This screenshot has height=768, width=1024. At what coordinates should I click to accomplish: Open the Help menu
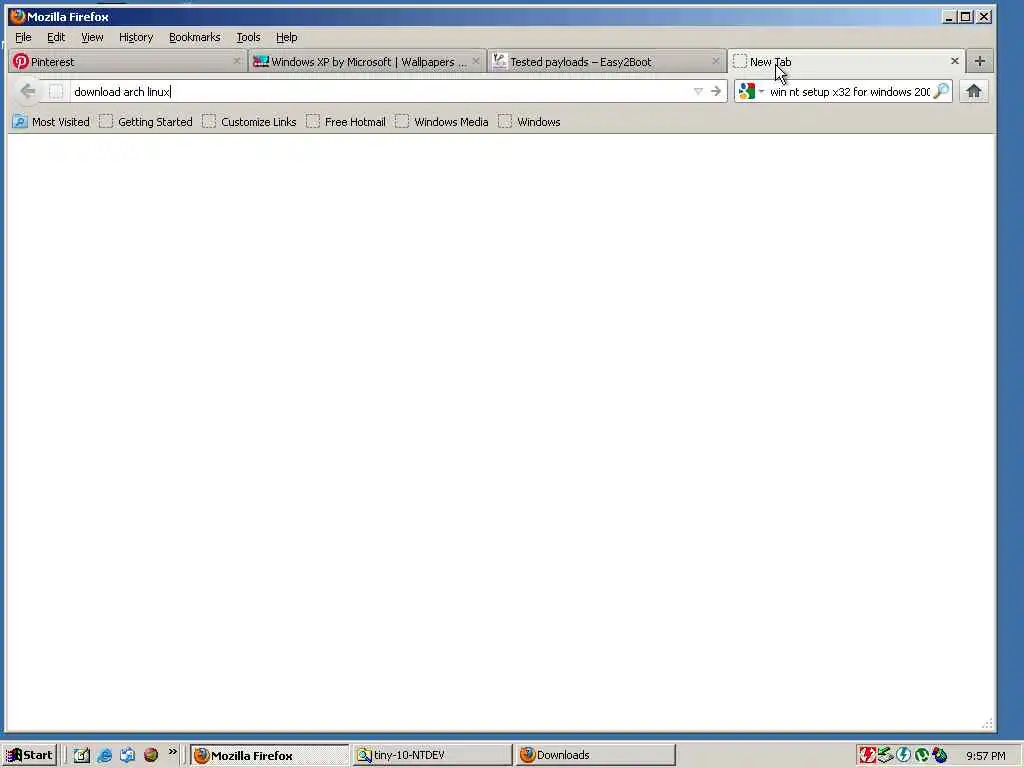pos(286,37)
